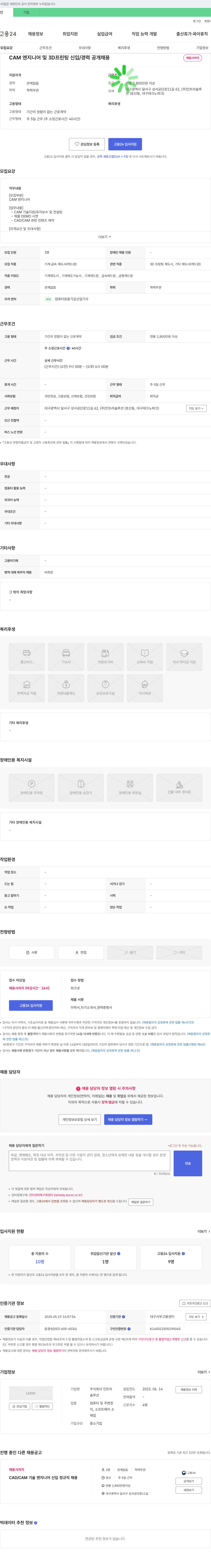Open the 출산휴가·육아휴직 menu

[x=192, y=34]
